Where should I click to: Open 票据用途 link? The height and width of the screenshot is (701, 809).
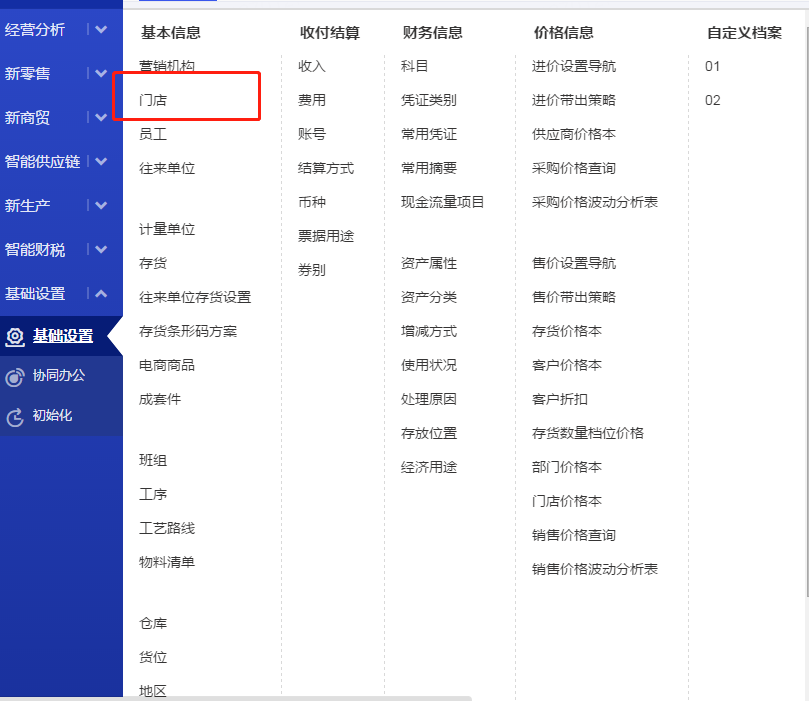point(326,236)
